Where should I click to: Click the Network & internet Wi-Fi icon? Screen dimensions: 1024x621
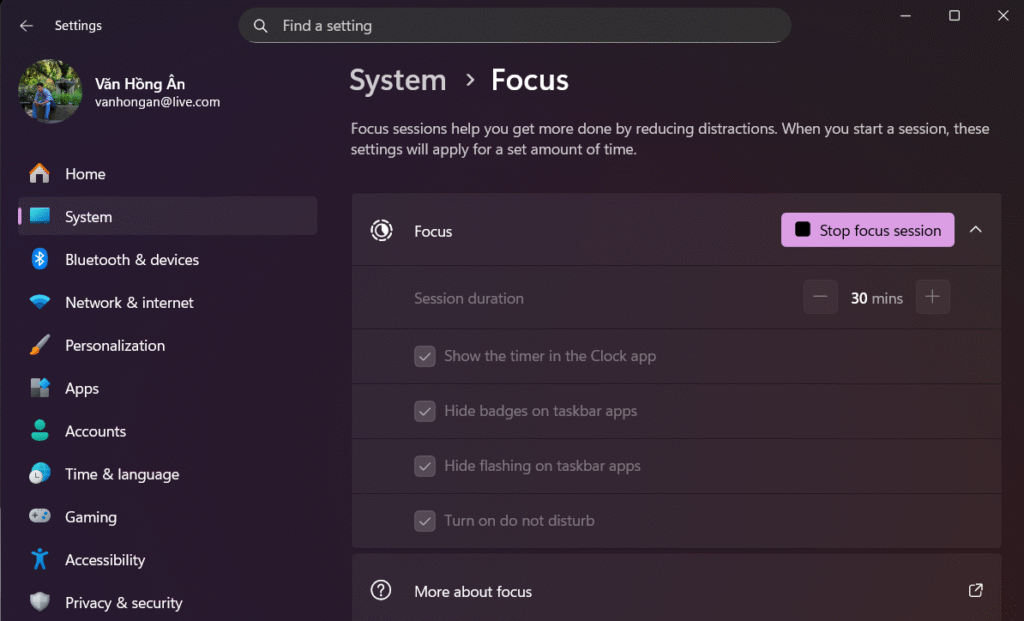coord(40,303)
